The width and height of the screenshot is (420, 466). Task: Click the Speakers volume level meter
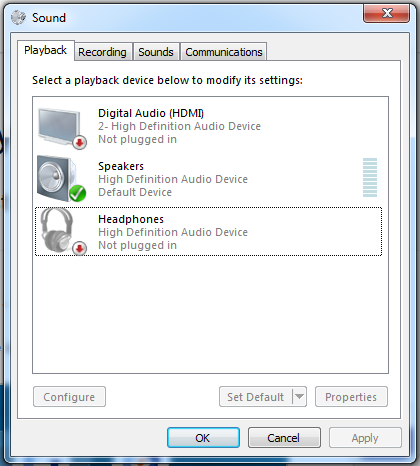point(370,177)
